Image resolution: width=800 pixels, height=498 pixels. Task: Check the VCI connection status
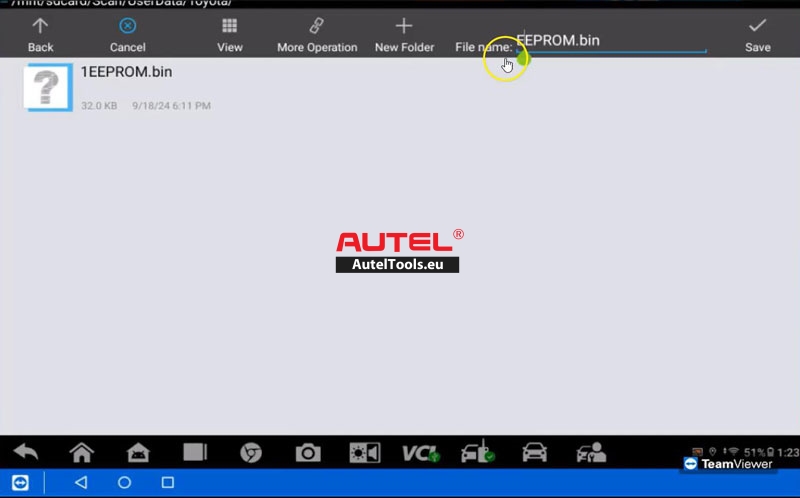coord(420,452)
